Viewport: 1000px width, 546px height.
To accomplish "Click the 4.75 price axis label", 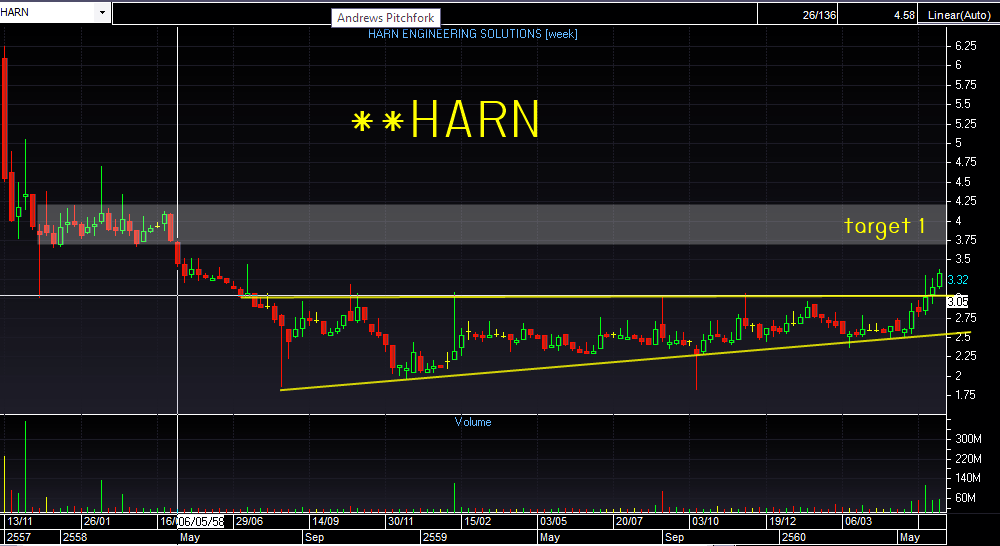I will click(966, 163).
